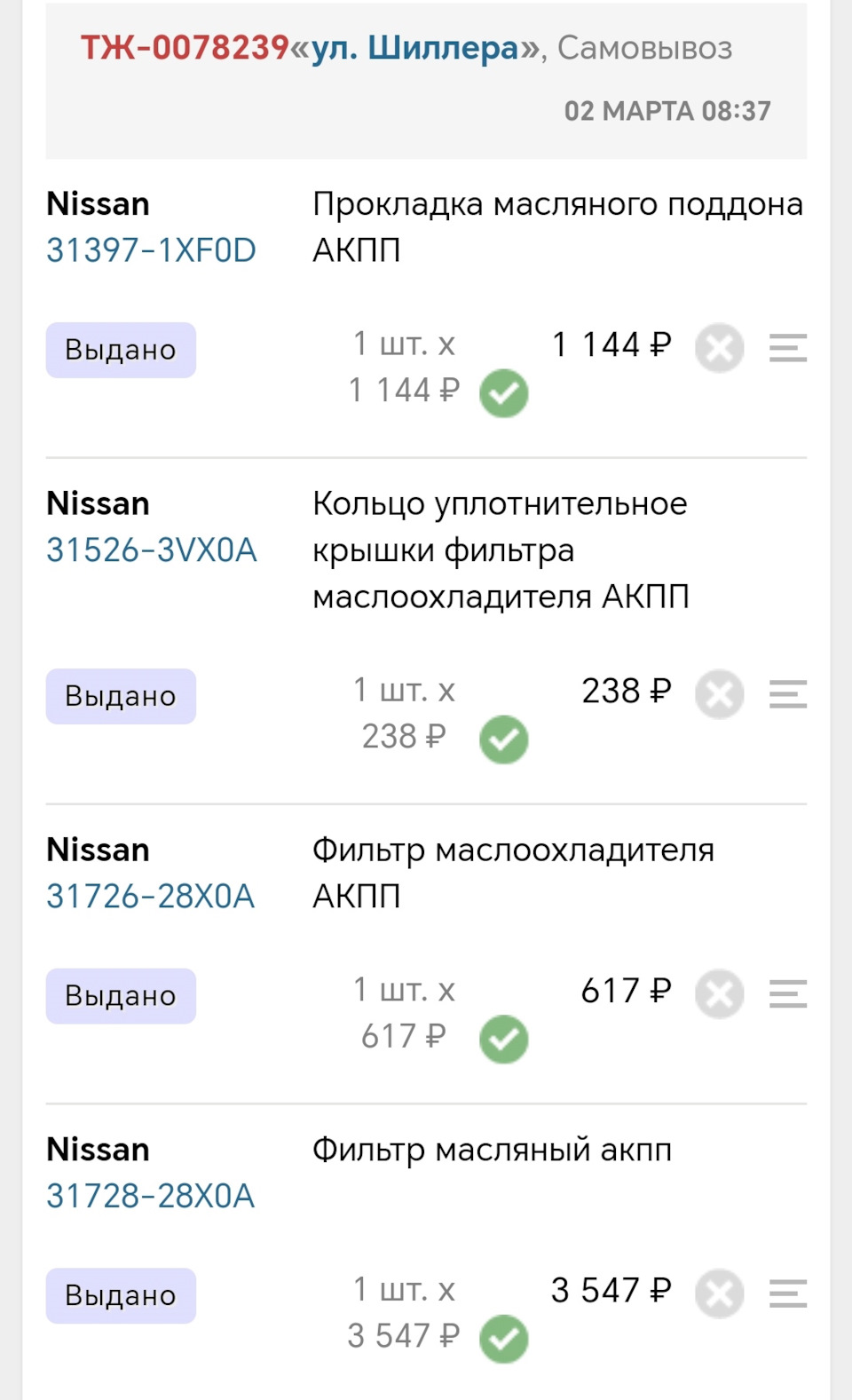Toggle the green checkmark for the 617 ₽ filter
852x1400 pixels.
pyautogui.click(x=503, y=1040)
